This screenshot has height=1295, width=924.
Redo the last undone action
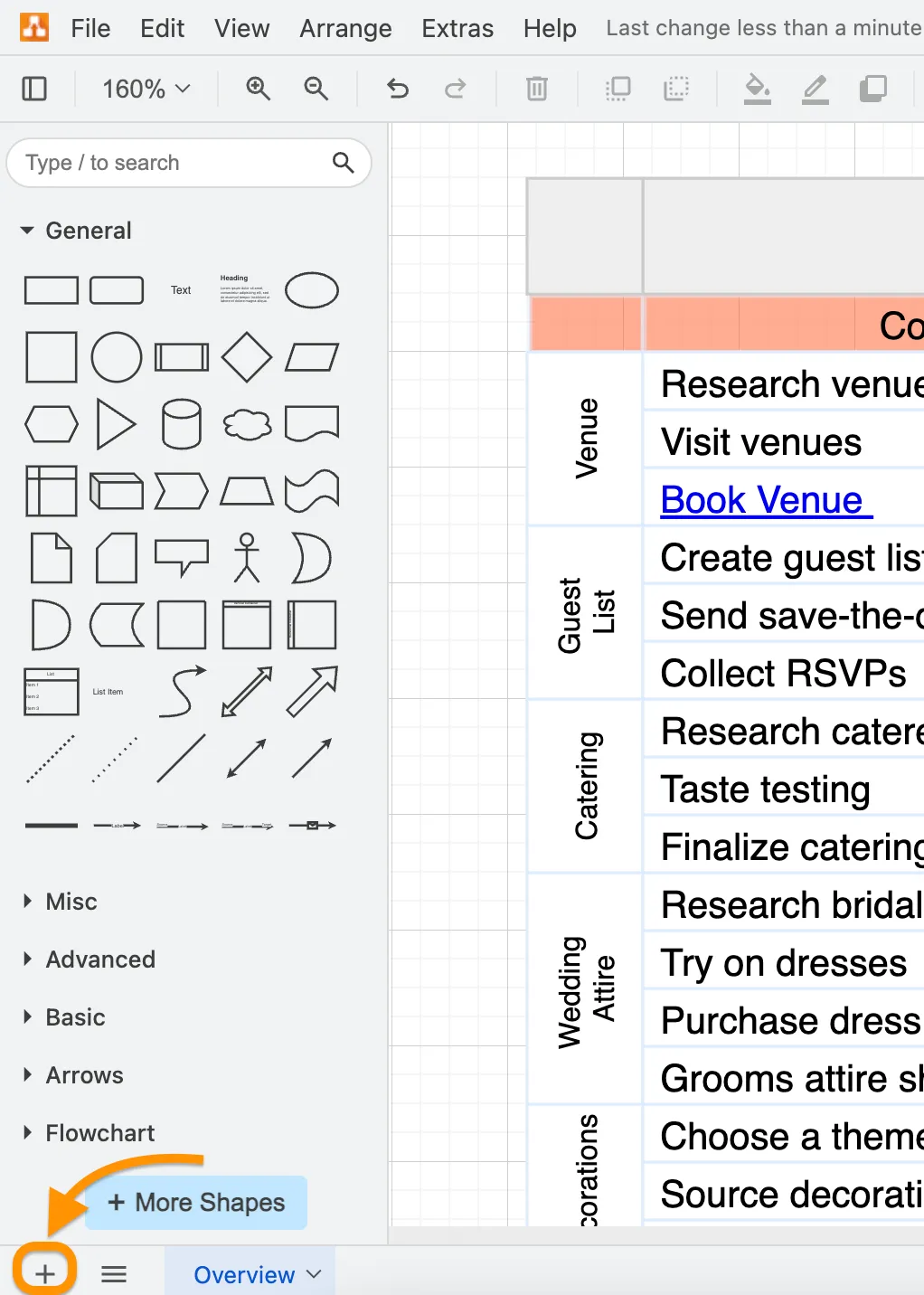457,89
